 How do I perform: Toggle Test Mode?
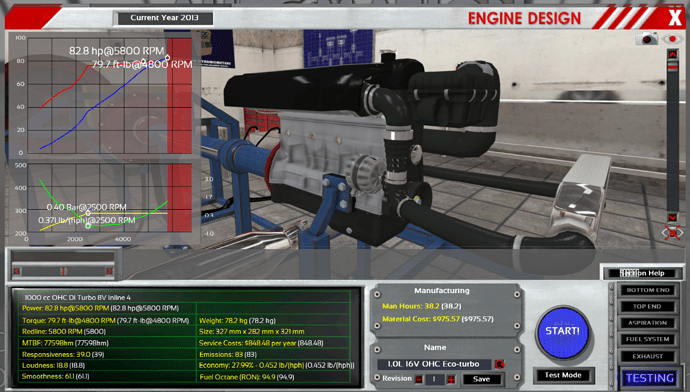563,375
